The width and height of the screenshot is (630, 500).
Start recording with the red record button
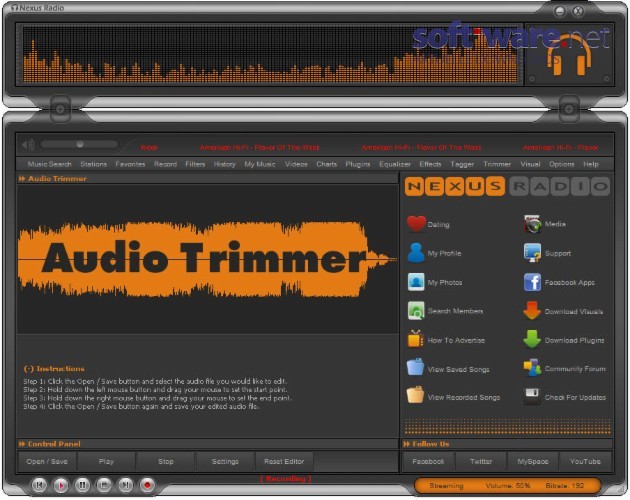pos(147,485)
